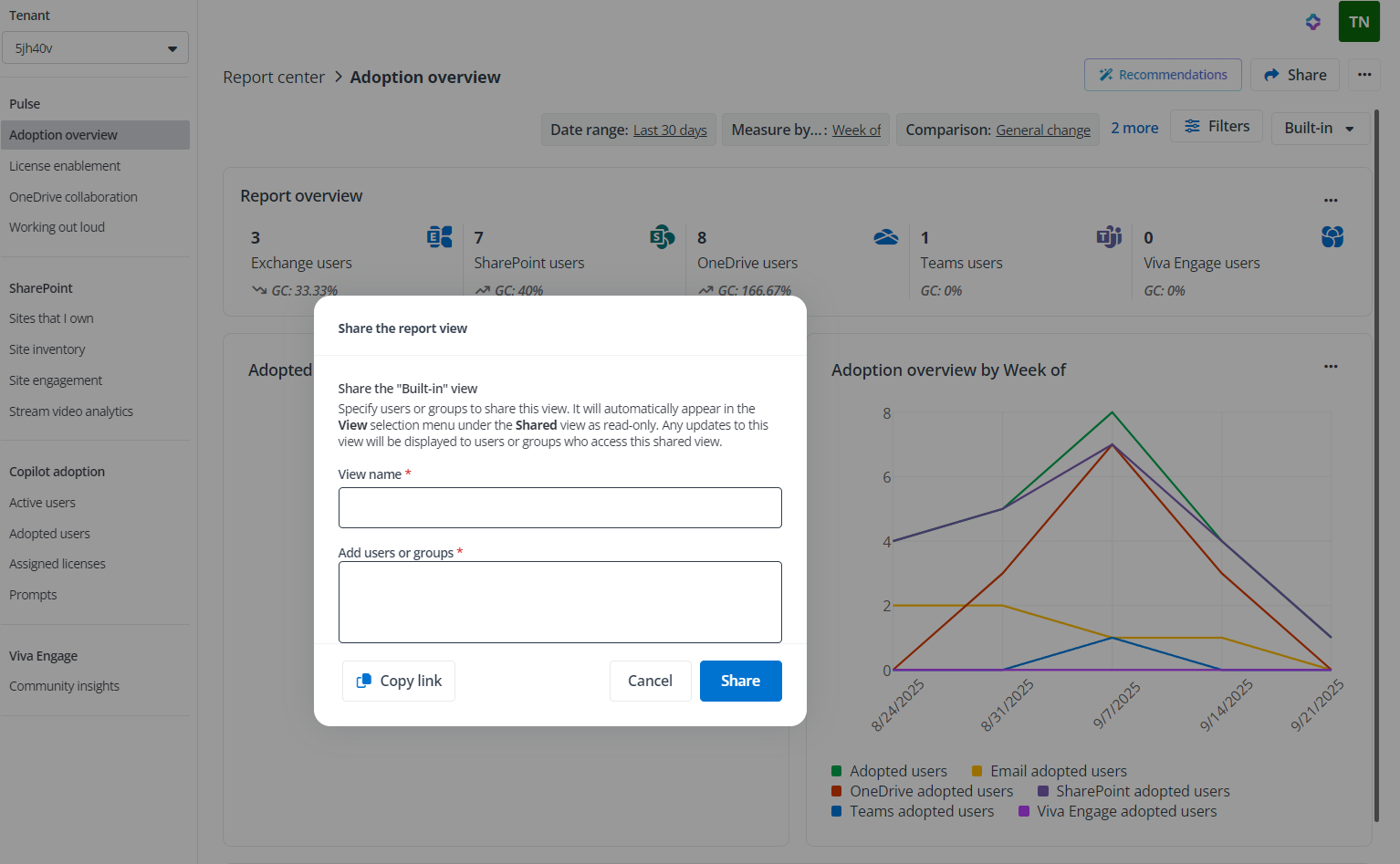Screen dimensions: 1400x864
Task: Open the Tenant dropdown
Action: (x=95, y=48)
